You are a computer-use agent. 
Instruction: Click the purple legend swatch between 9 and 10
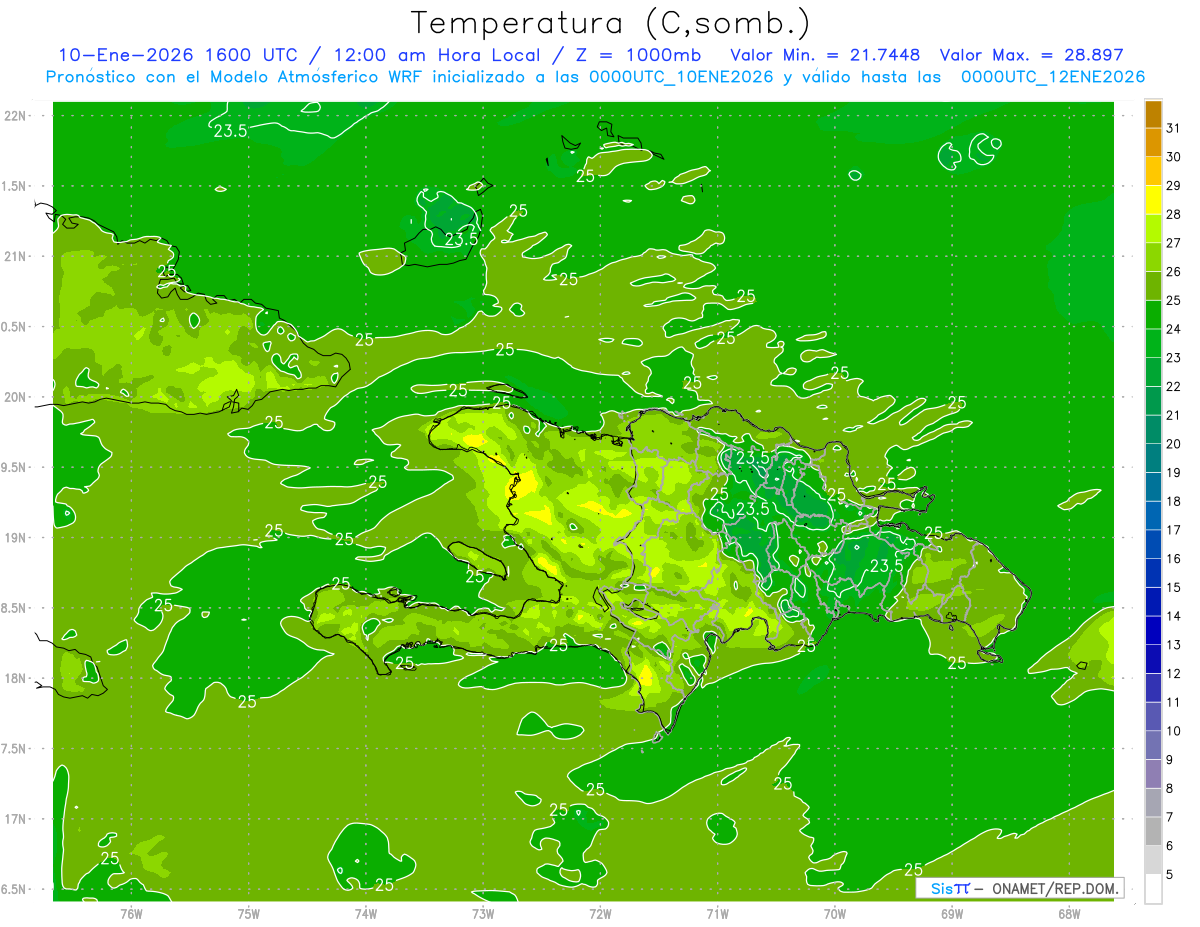pos(1153,745)
